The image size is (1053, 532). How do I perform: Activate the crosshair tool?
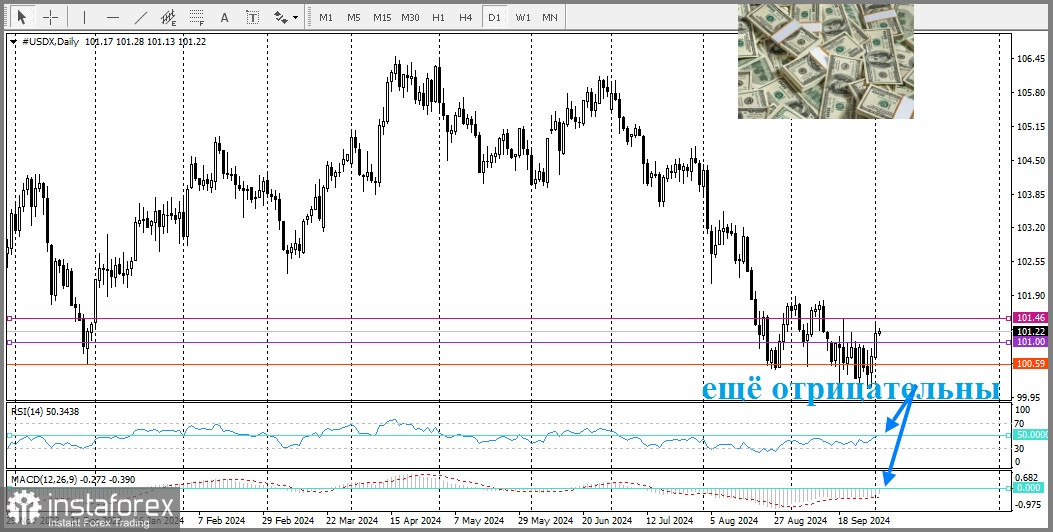51,17
